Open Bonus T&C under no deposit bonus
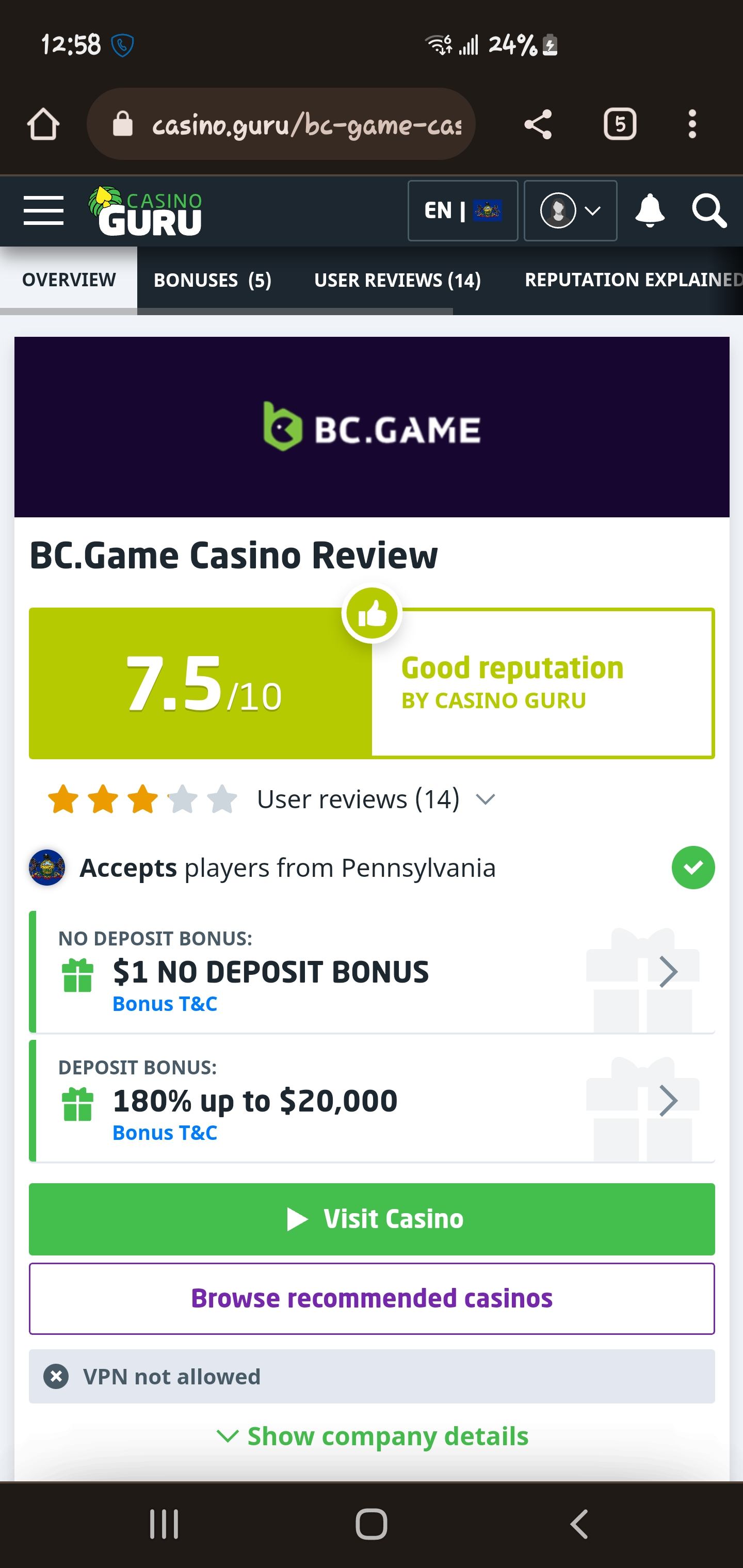Screen dimensions: 743x1568 point(165,1004)
